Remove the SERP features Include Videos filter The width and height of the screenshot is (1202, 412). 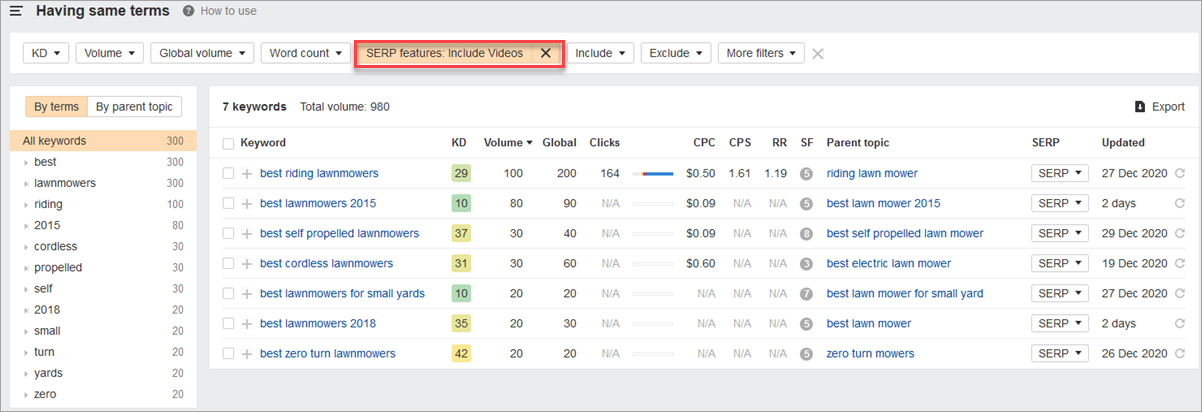pyautogui.click(x=545, y=53)
